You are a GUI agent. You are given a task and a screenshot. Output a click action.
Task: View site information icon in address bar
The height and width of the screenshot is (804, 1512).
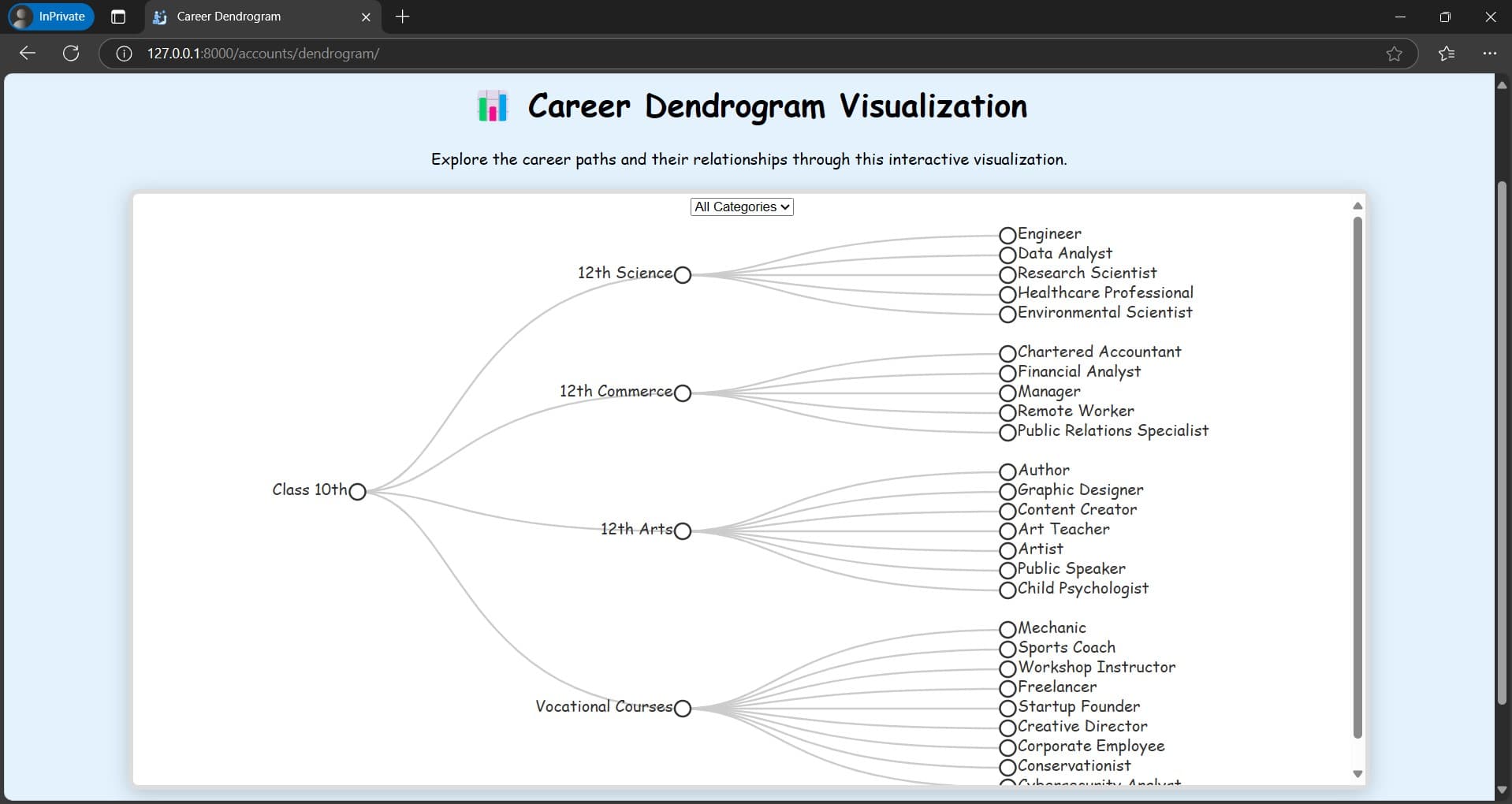(x=124, y=54)
